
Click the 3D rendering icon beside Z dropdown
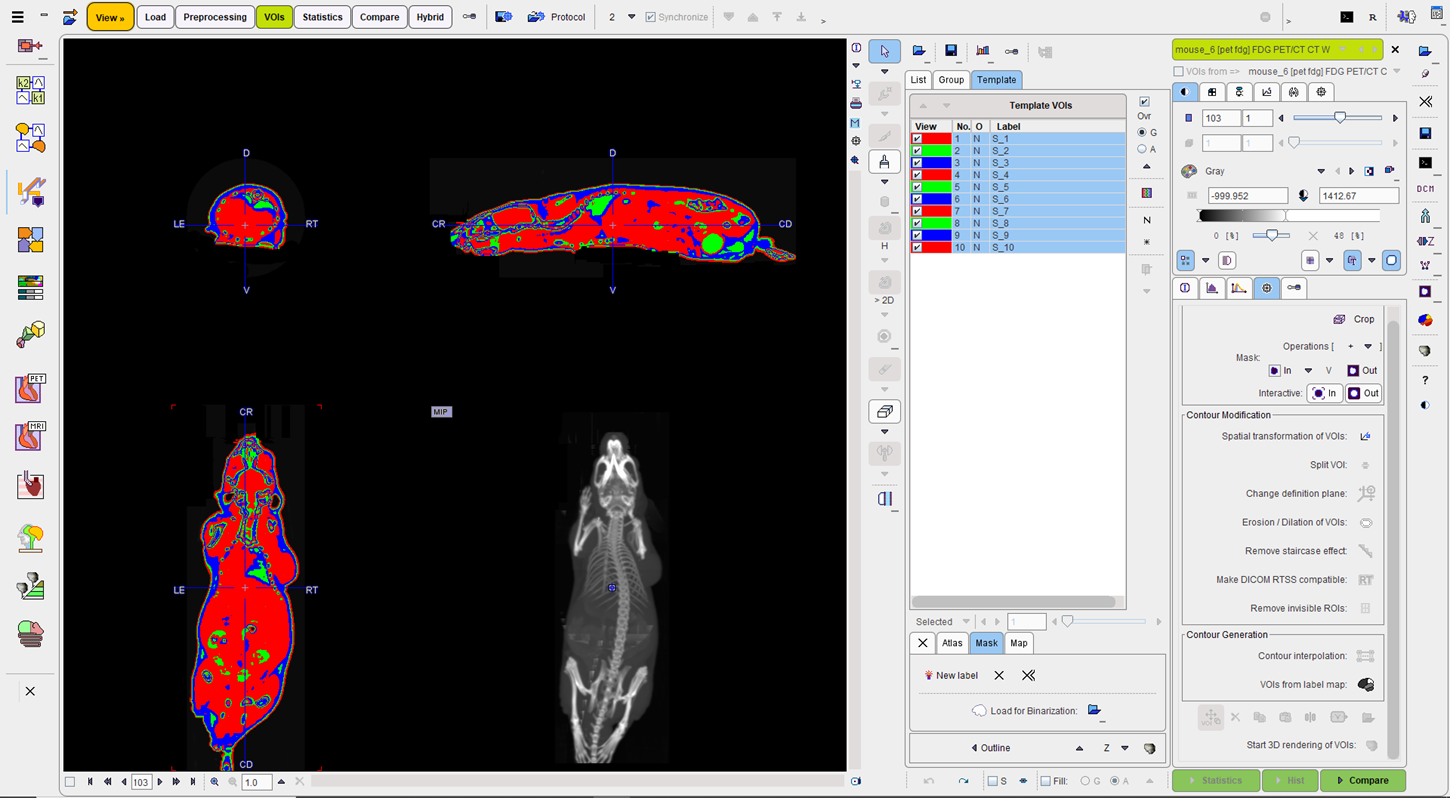pyautogui.click(x=1149, y=748)
